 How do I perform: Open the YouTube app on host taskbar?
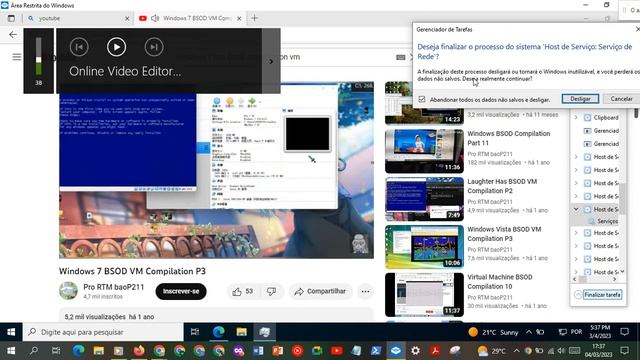(337, 351)
